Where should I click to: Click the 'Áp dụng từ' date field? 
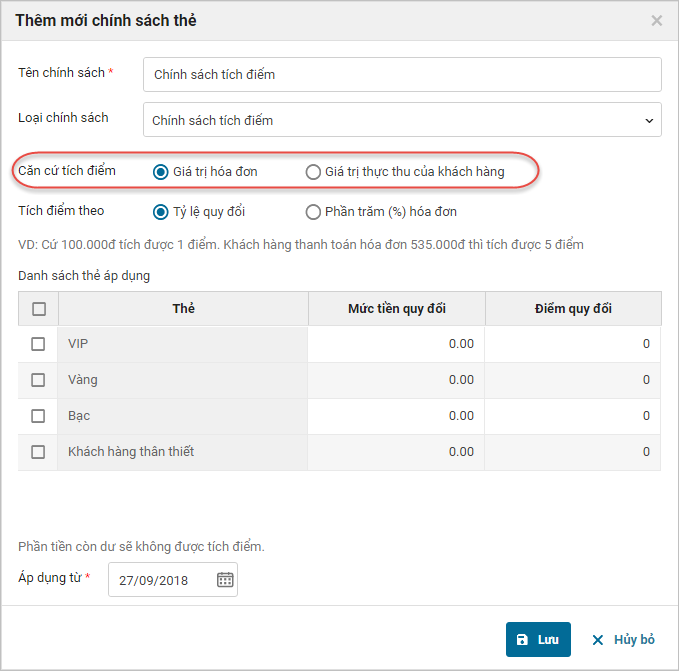160,580
